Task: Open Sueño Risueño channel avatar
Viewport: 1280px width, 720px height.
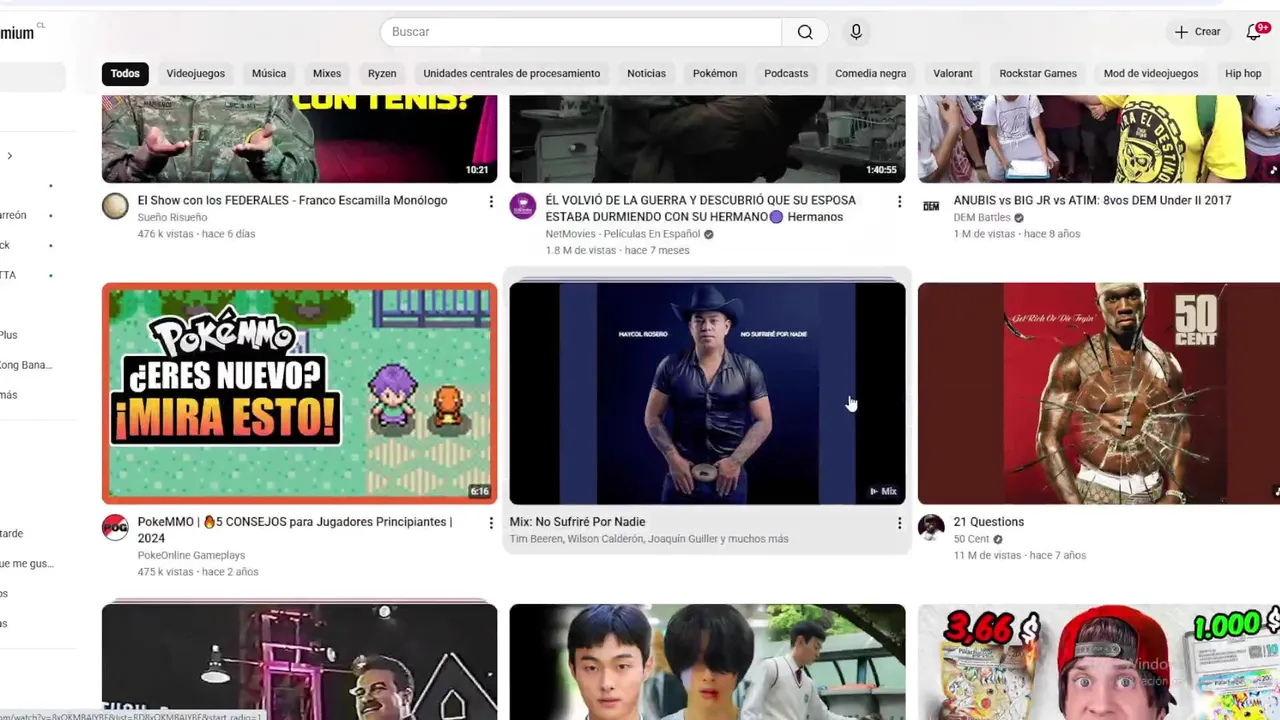Action: click(x=115, y=206)
